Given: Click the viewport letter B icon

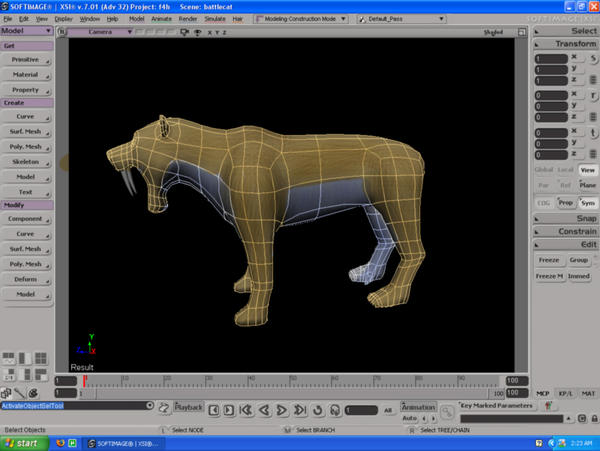Looking at the screenshot, I should point(62,32).
